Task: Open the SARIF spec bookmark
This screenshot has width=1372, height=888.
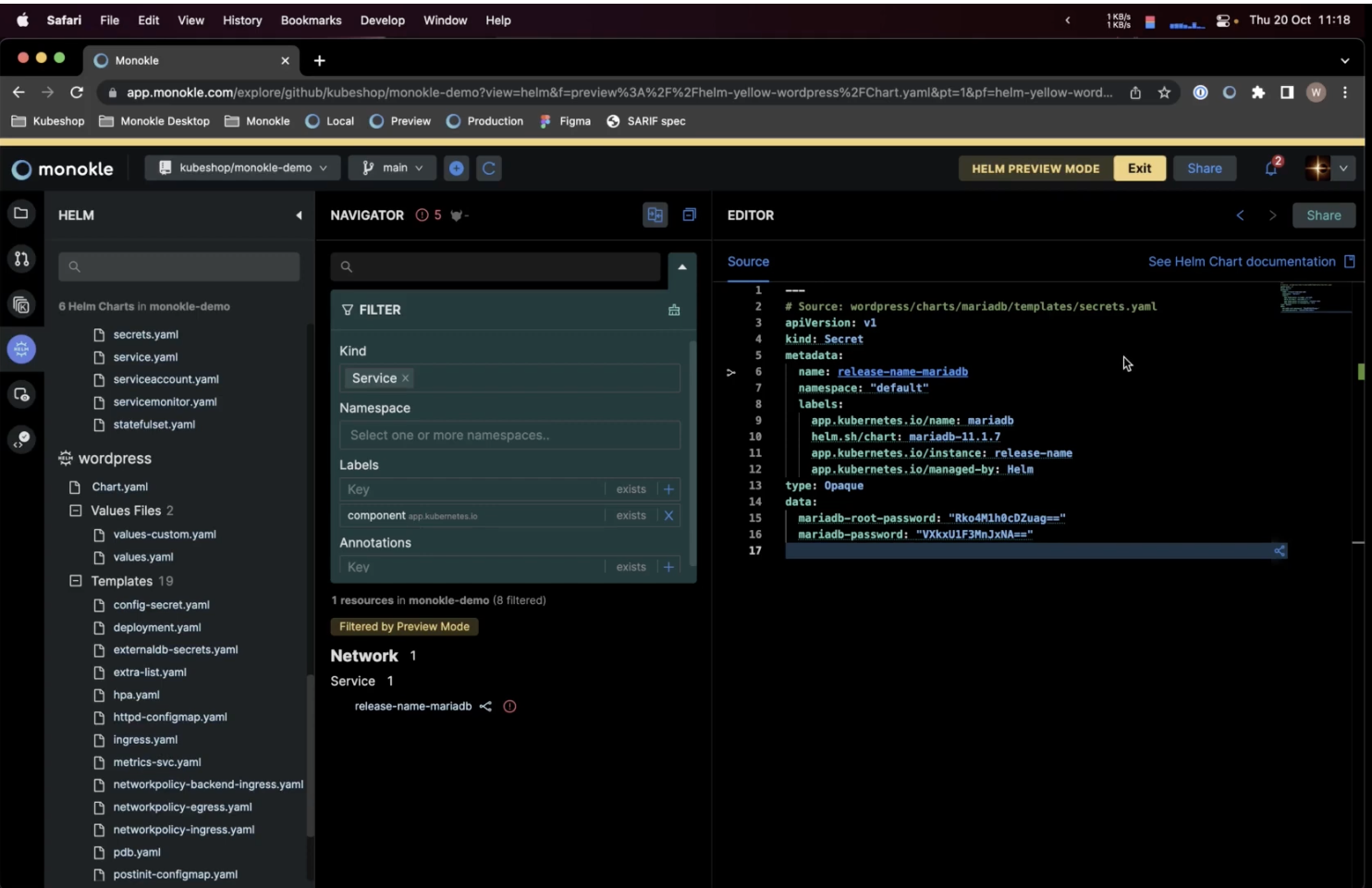Action: coord(646,121)
